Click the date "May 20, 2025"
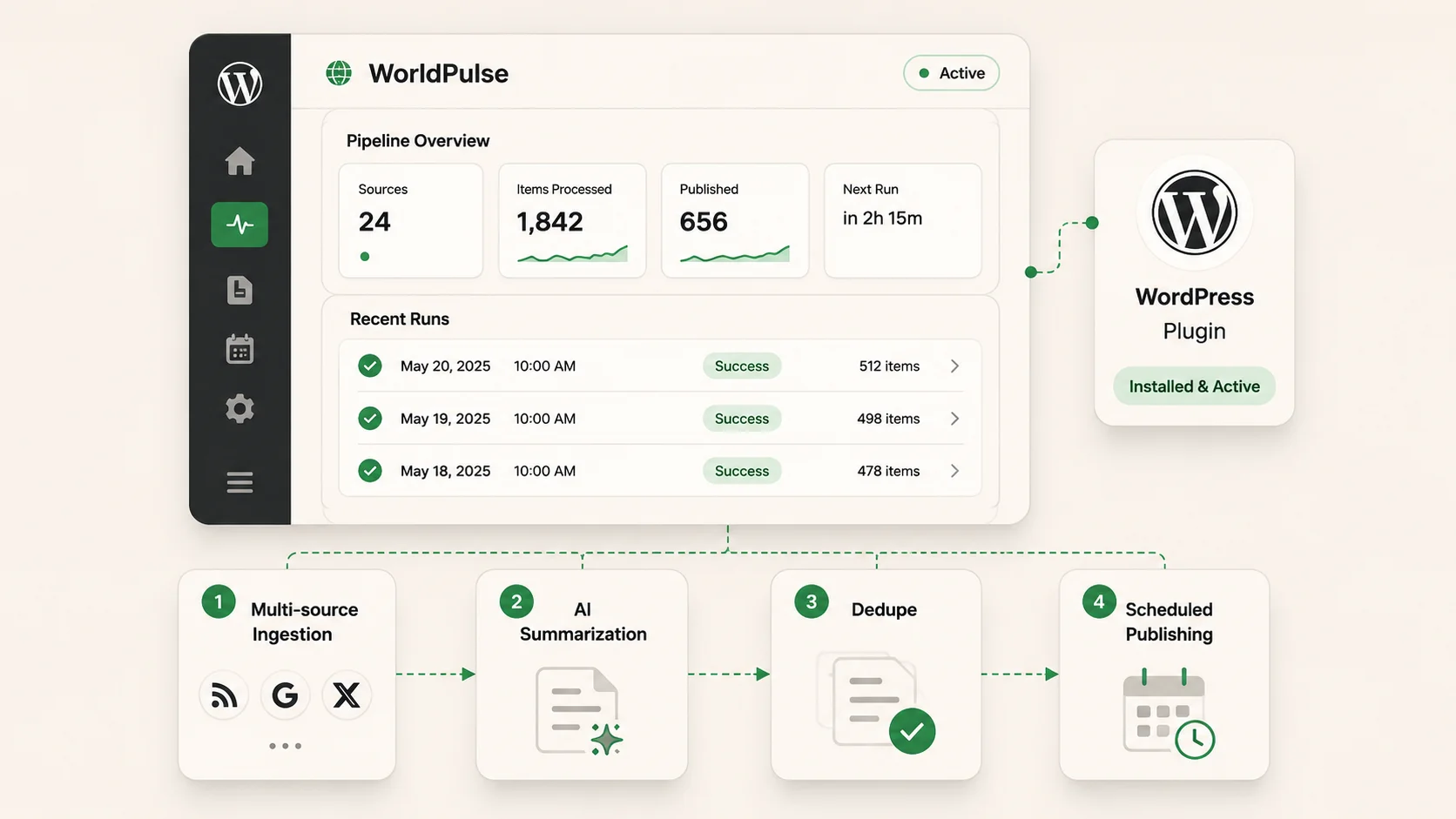1456x819 pixels. tap(445, 366)
